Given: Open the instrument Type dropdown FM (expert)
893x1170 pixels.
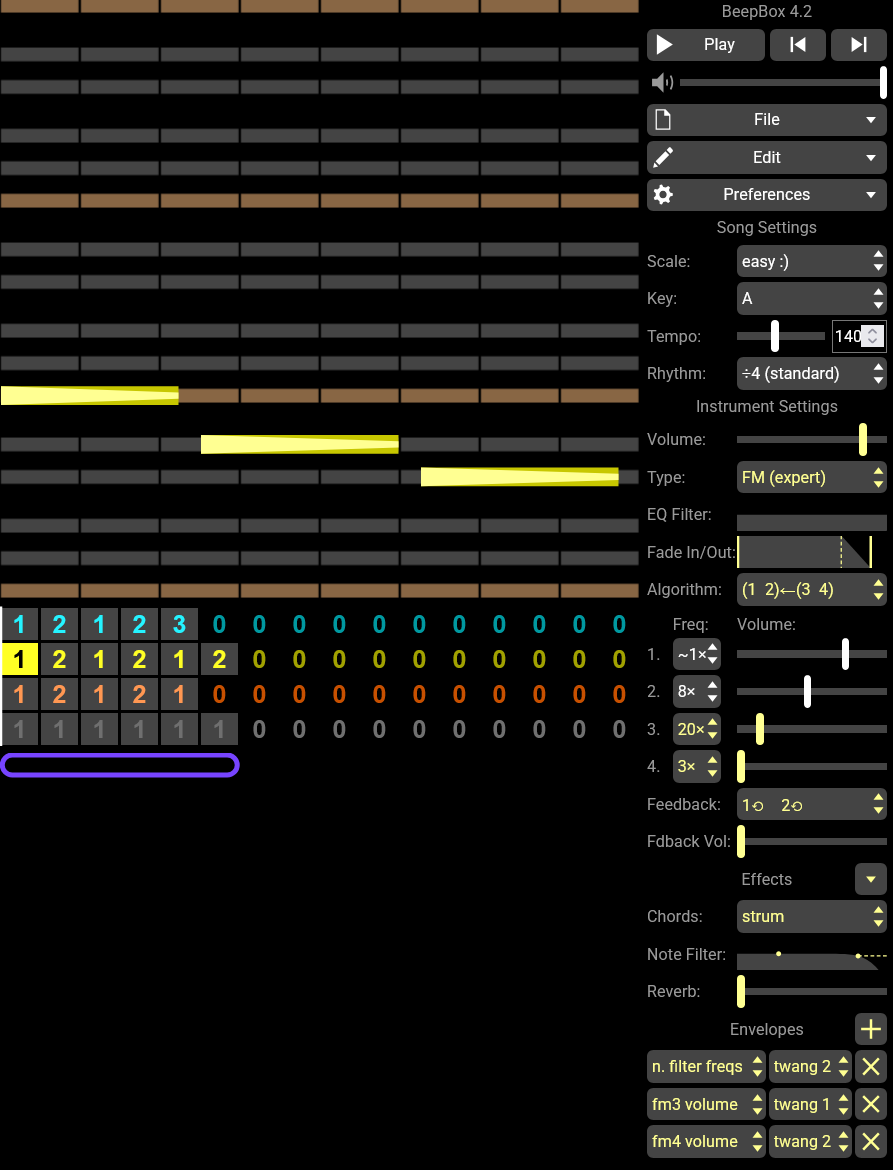Looking at the screenshot, I should (x=812, y=478).
